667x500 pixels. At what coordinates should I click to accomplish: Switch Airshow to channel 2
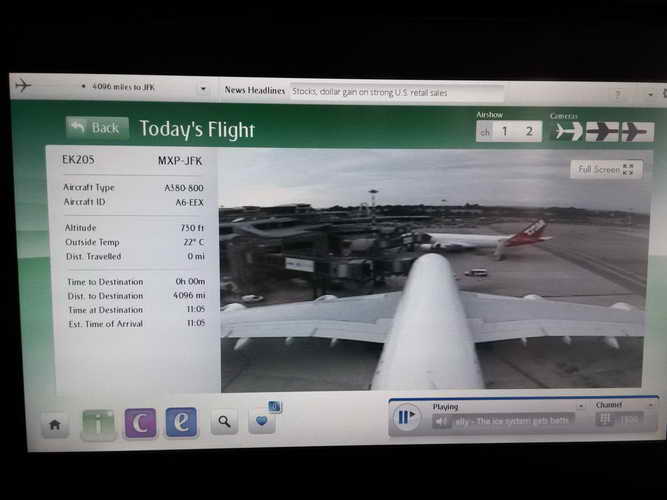(529, 131)
